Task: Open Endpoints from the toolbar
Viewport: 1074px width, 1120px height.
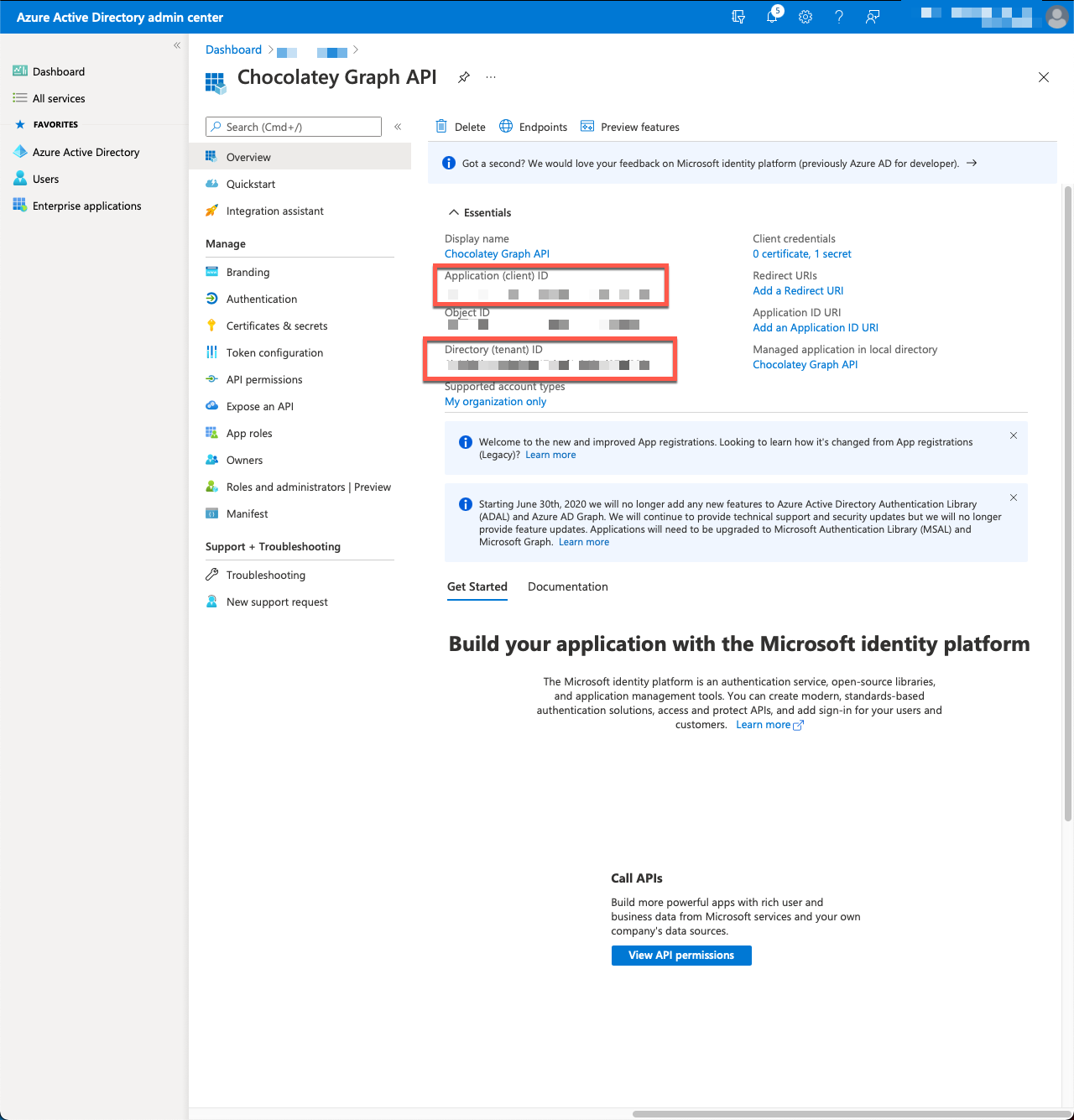Action: tap(534, 127)
